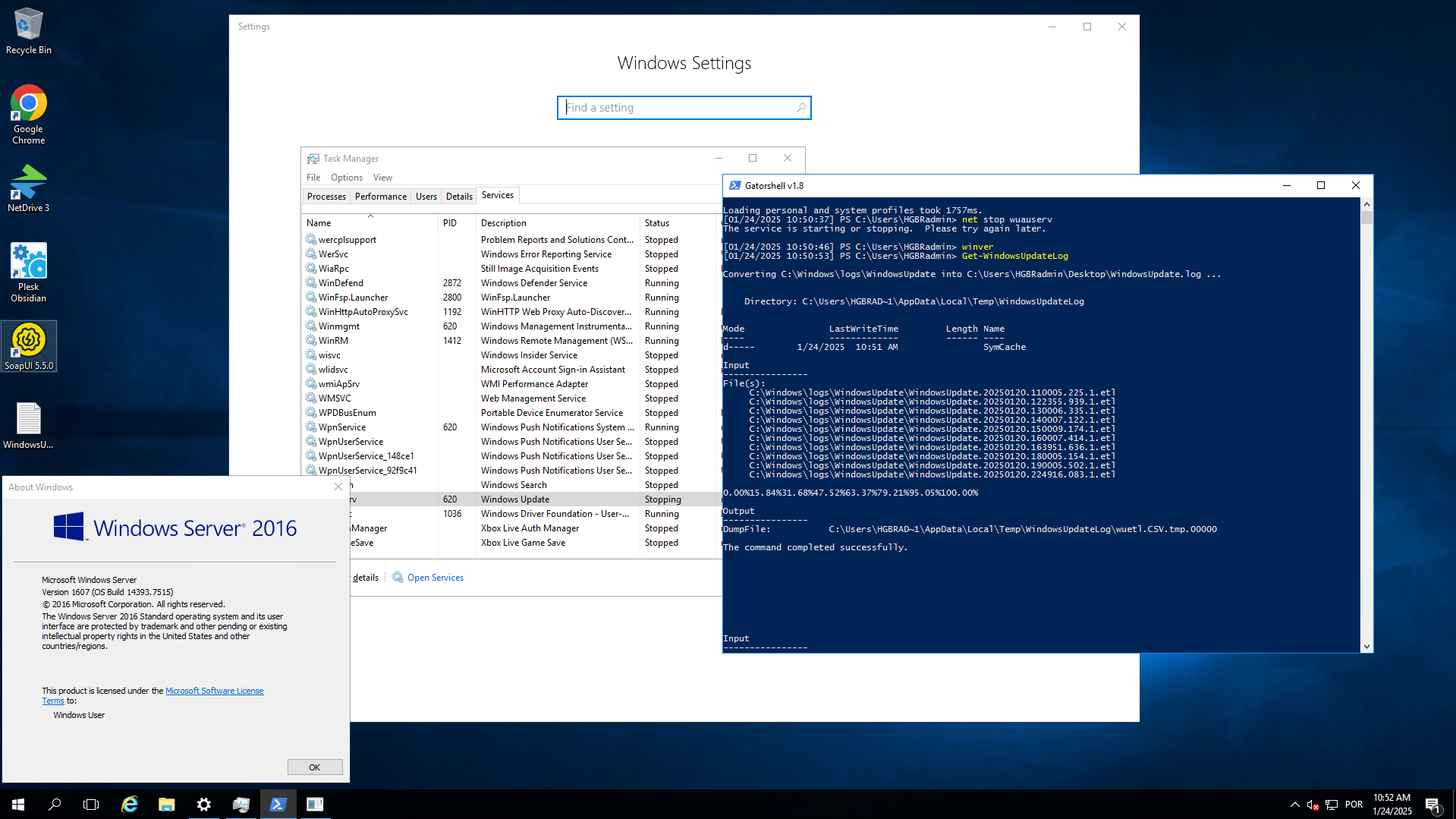Click the Task Manager title bar icon
Viewport: 1456px width, 819px height.
click(313, 159)
